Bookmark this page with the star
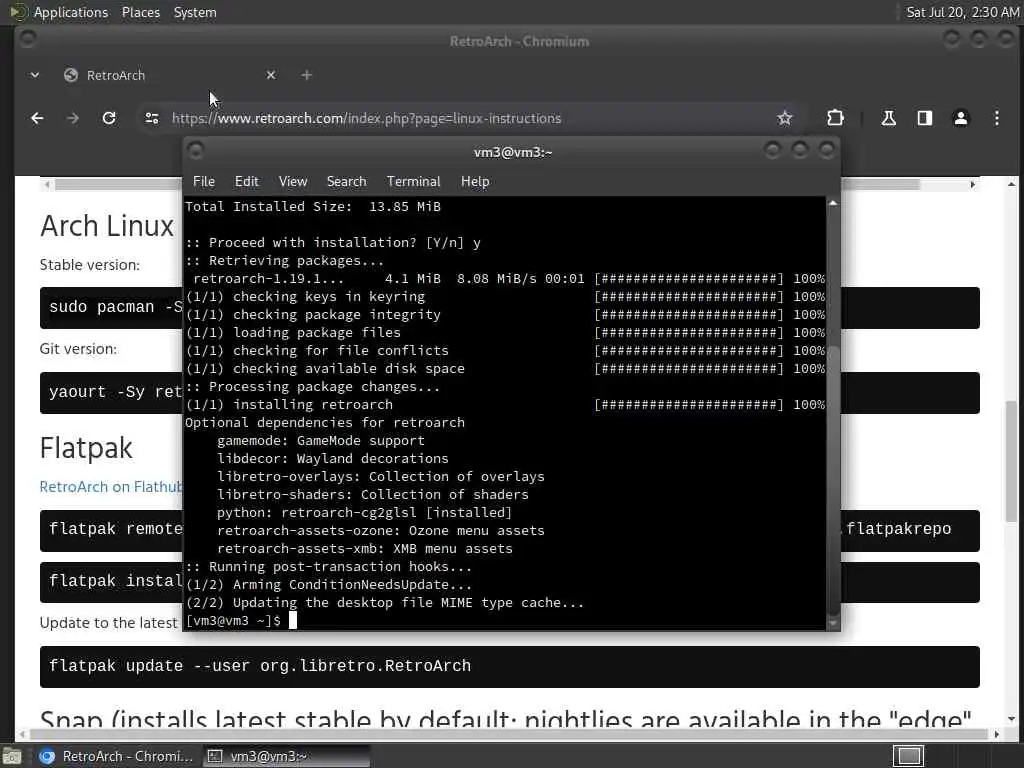 (x=784, y=118)
